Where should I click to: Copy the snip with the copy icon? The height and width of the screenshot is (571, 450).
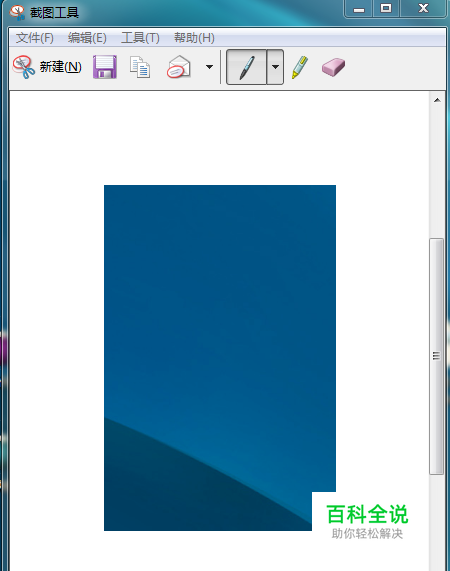(x=140, y=67)
